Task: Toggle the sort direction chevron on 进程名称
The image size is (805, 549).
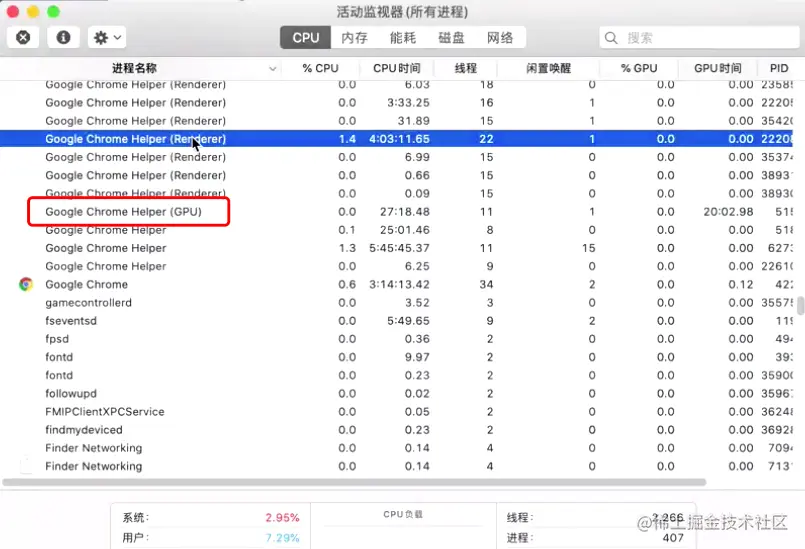Action: 273,69
